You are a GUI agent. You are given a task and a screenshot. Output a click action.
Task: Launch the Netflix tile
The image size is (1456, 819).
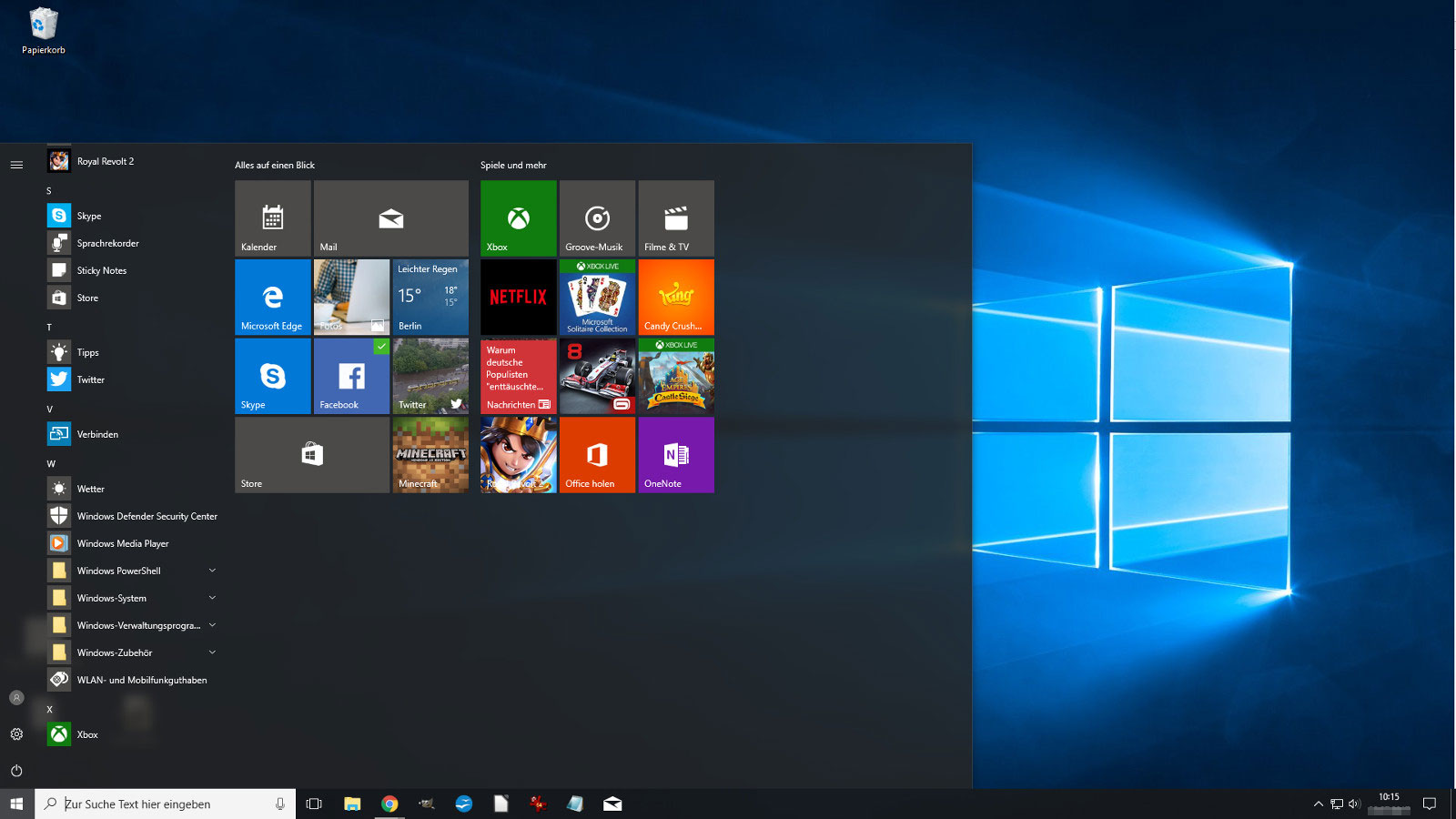click(x=517, y=297)
